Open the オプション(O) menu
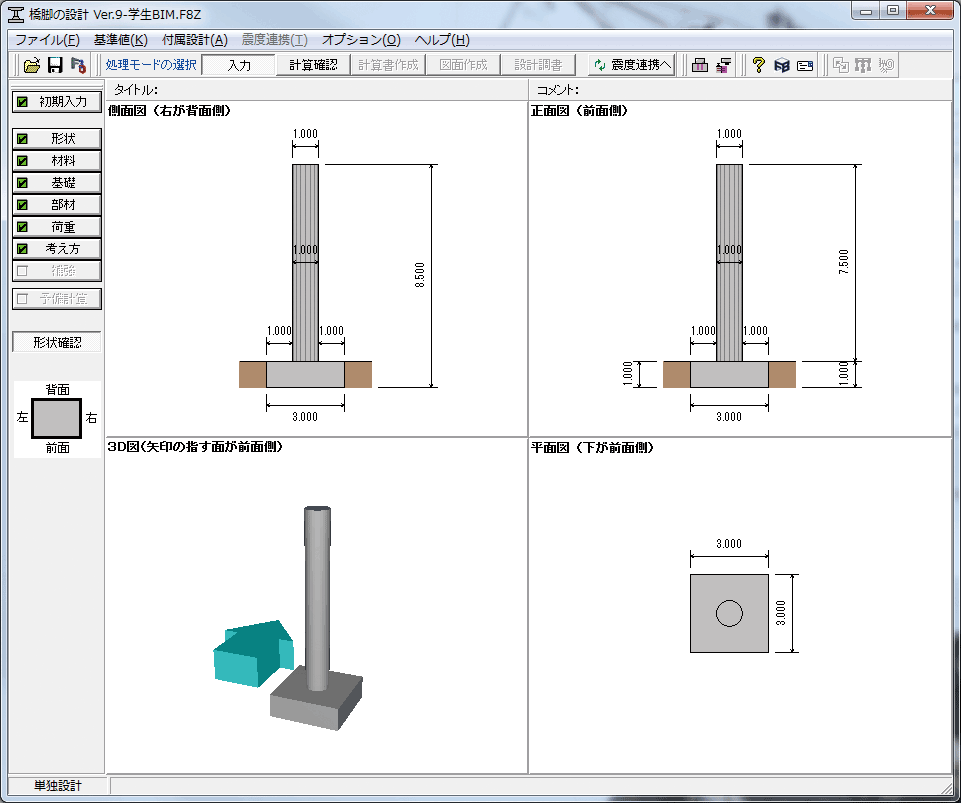This screenshot has width=961, height=803. (361, 40)
